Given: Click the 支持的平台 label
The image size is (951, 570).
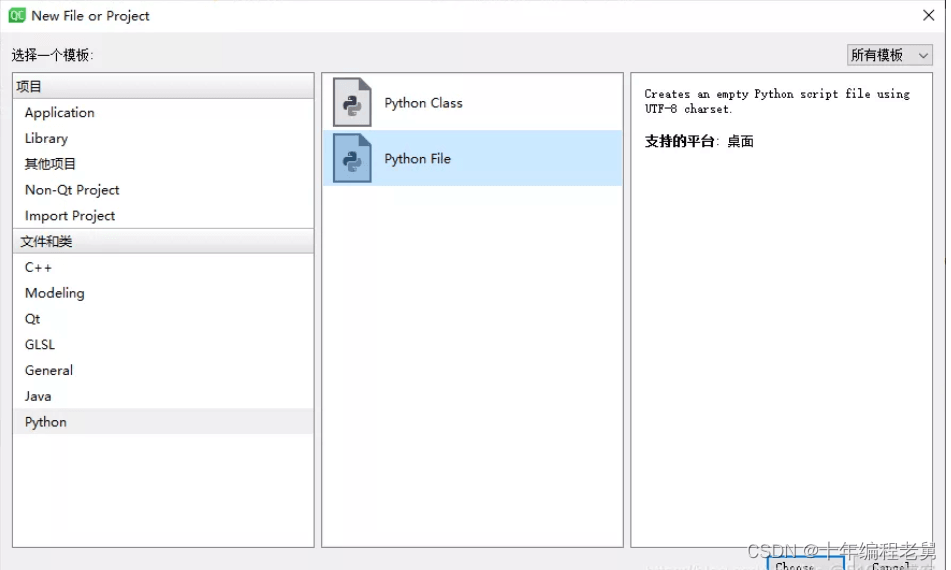Looking at the screenshot, I should 679,141.
